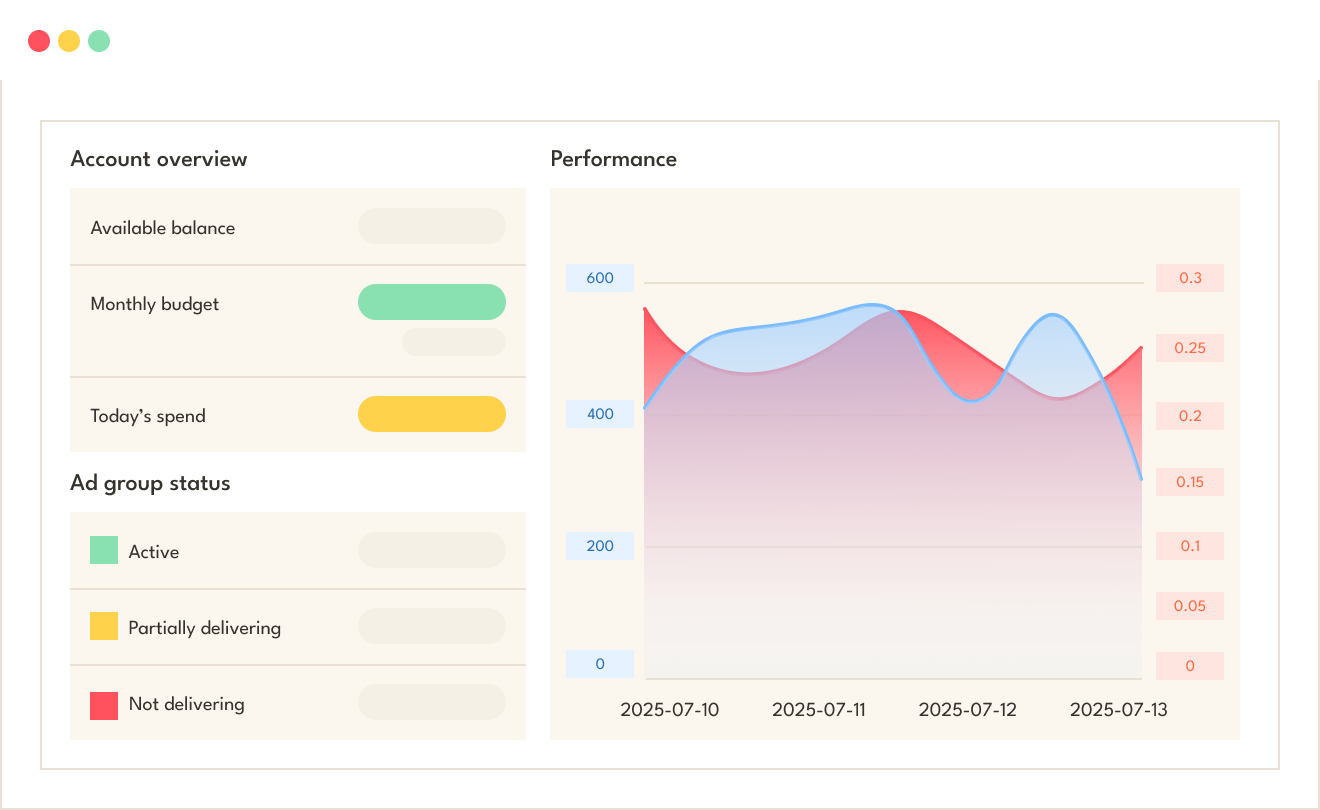
Task: Click the Account overview heading
Action: point(159,159)
